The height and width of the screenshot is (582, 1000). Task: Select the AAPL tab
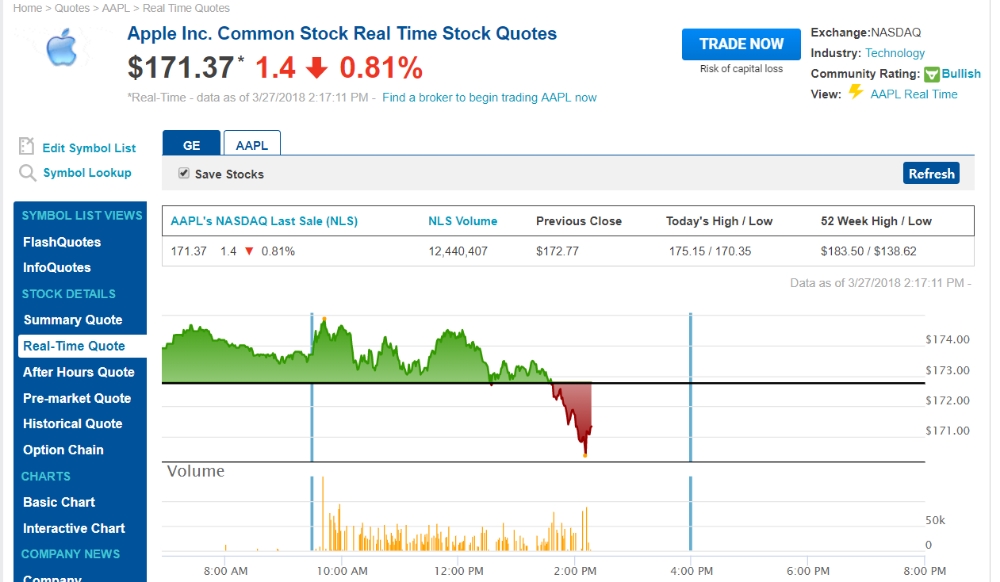click(x=252, y=145)
